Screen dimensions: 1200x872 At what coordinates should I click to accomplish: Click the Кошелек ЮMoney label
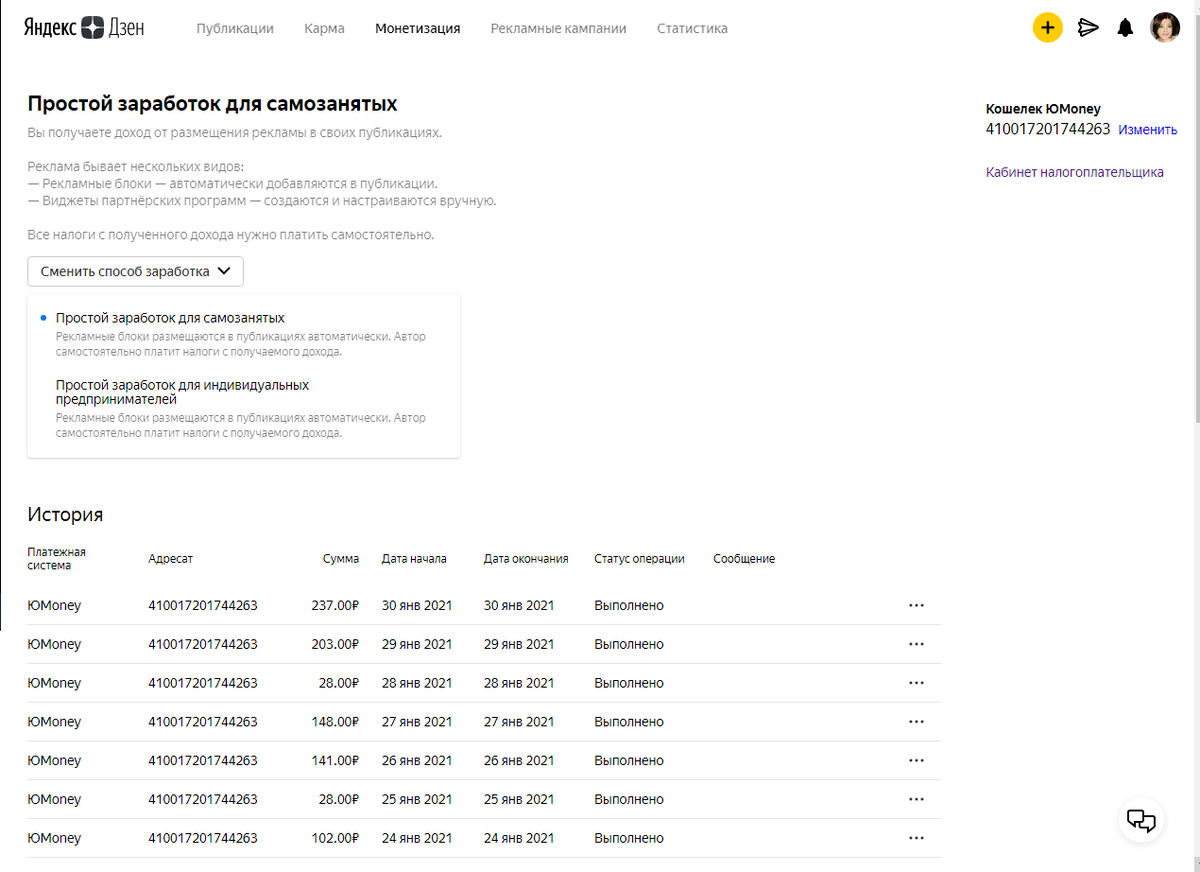(1043, 108)
